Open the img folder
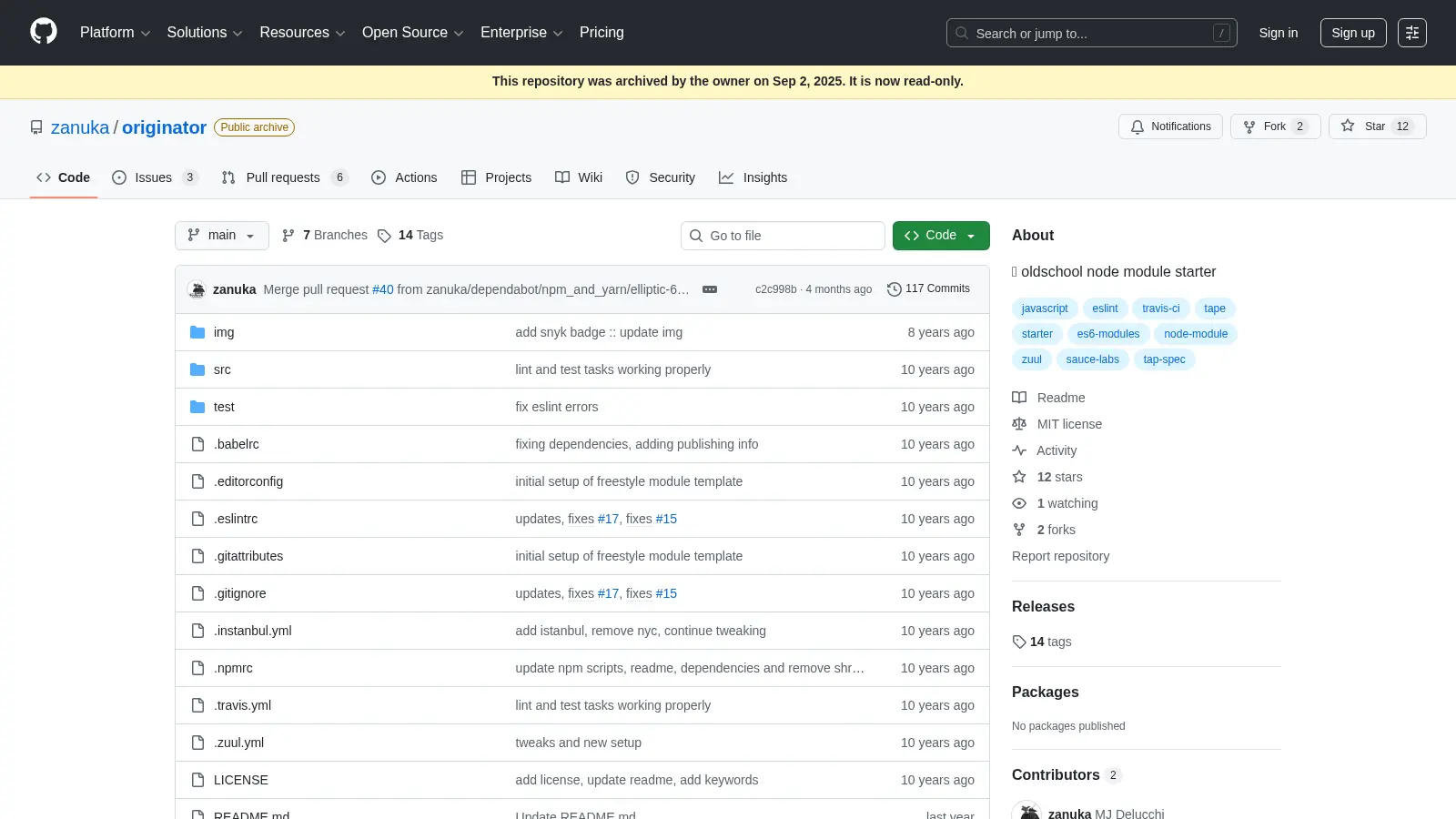The image size is (1456, 819). coord(224,332)
